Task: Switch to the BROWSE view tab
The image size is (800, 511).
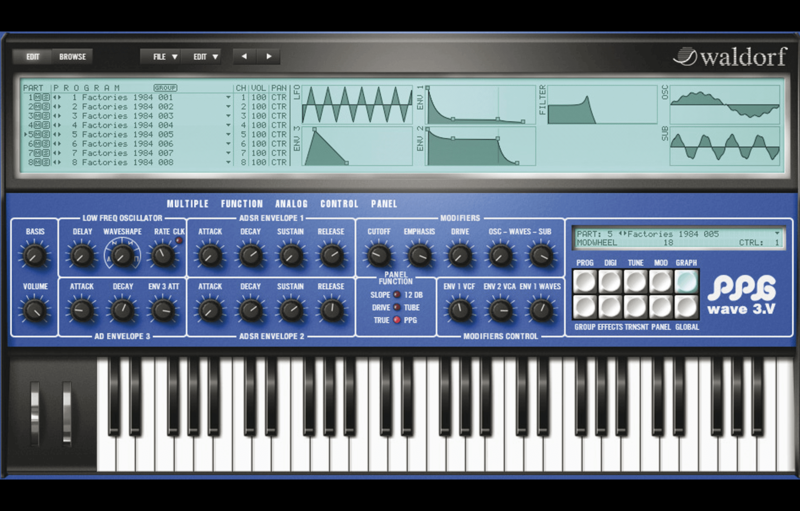Action: pos(72,57)
